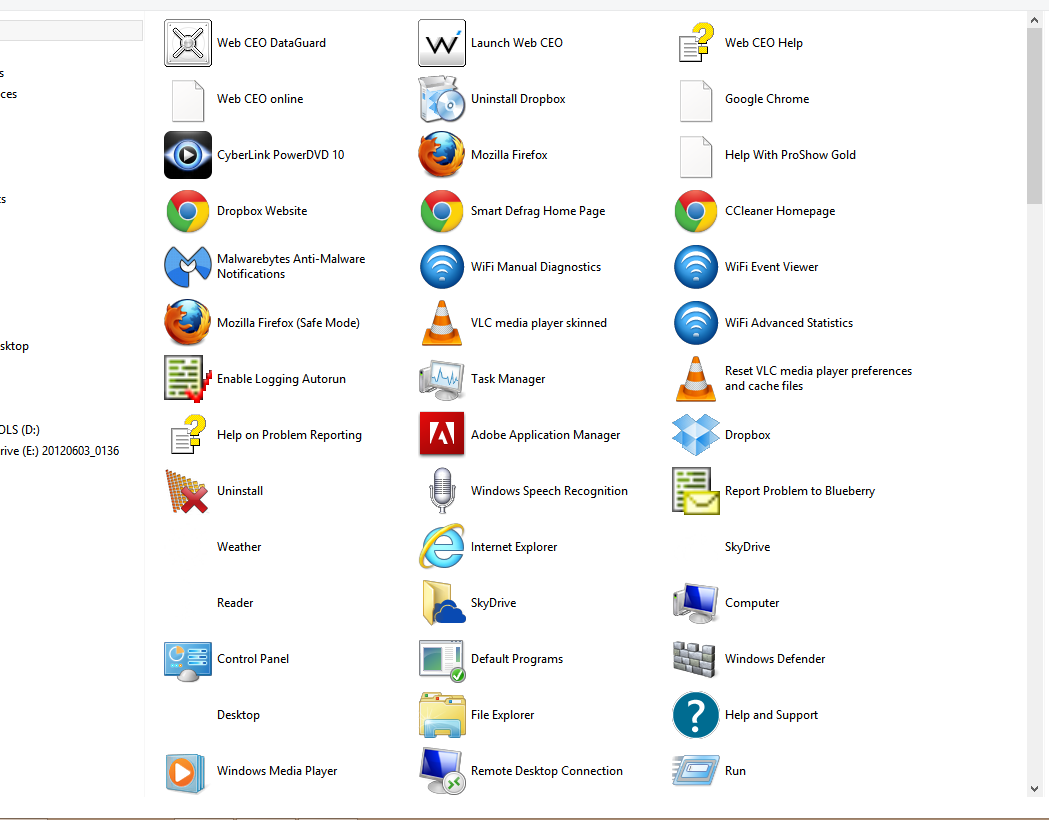Open the Dropbox box icon
Screen dimensions: 1049x820
(696, 435)
